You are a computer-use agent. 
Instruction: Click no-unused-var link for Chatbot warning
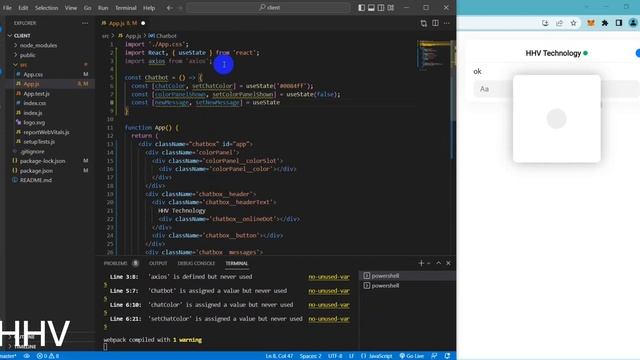click(329, 291)
